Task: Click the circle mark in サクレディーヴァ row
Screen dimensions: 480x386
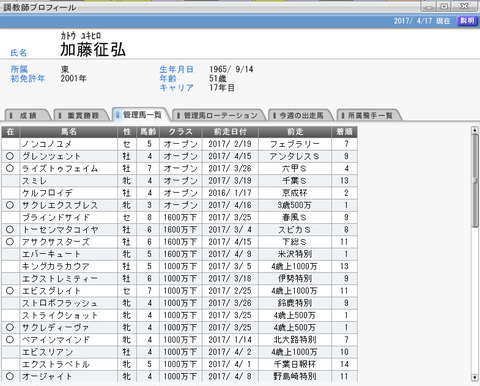Action: pyautogui.click(x=10, y=327)
